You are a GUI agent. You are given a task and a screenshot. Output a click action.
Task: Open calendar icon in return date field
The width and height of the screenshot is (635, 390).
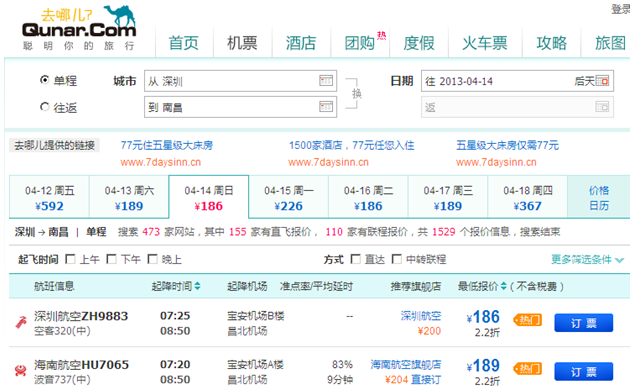click(x=602, y=107)
